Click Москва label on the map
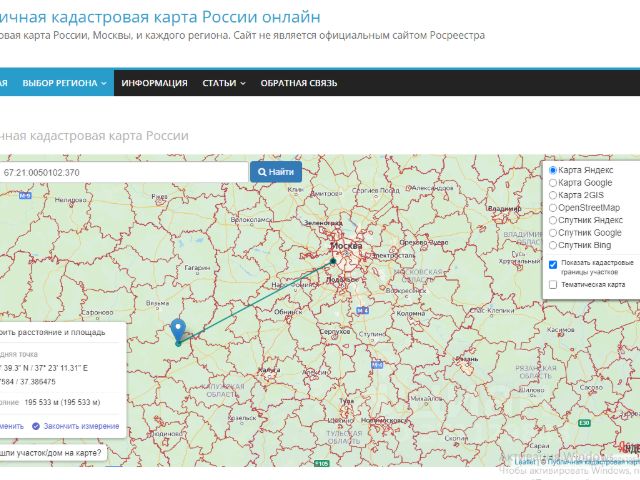This screenshot has height=480, width=640. pos(346,246)
